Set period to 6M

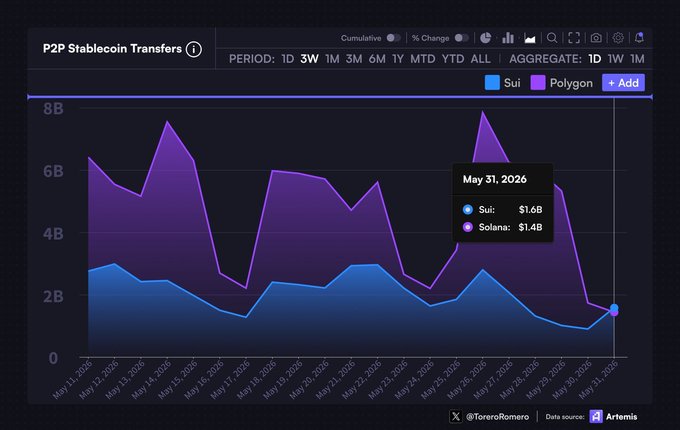pyautogui.click(x=377, y=59)
